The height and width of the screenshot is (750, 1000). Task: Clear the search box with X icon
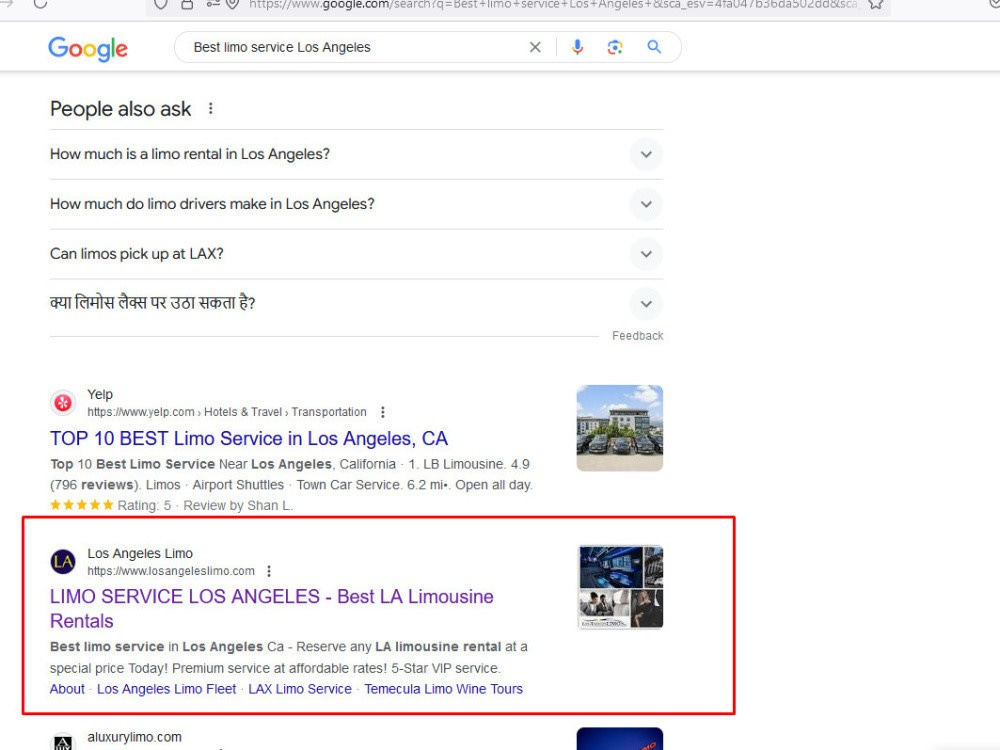[x=535, y=47]
